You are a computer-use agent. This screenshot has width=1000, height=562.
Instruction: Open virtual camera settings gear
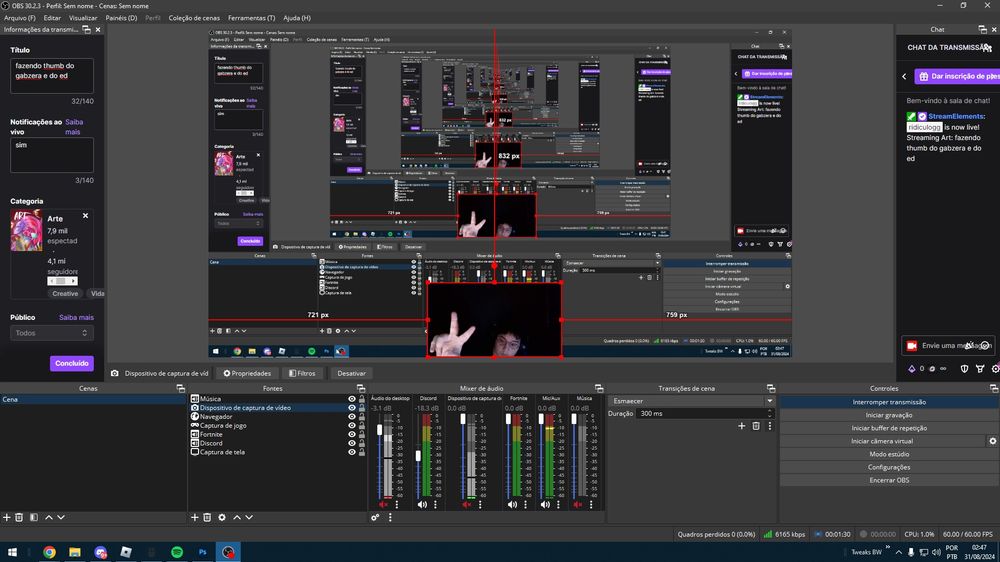(x=993, y=441)
